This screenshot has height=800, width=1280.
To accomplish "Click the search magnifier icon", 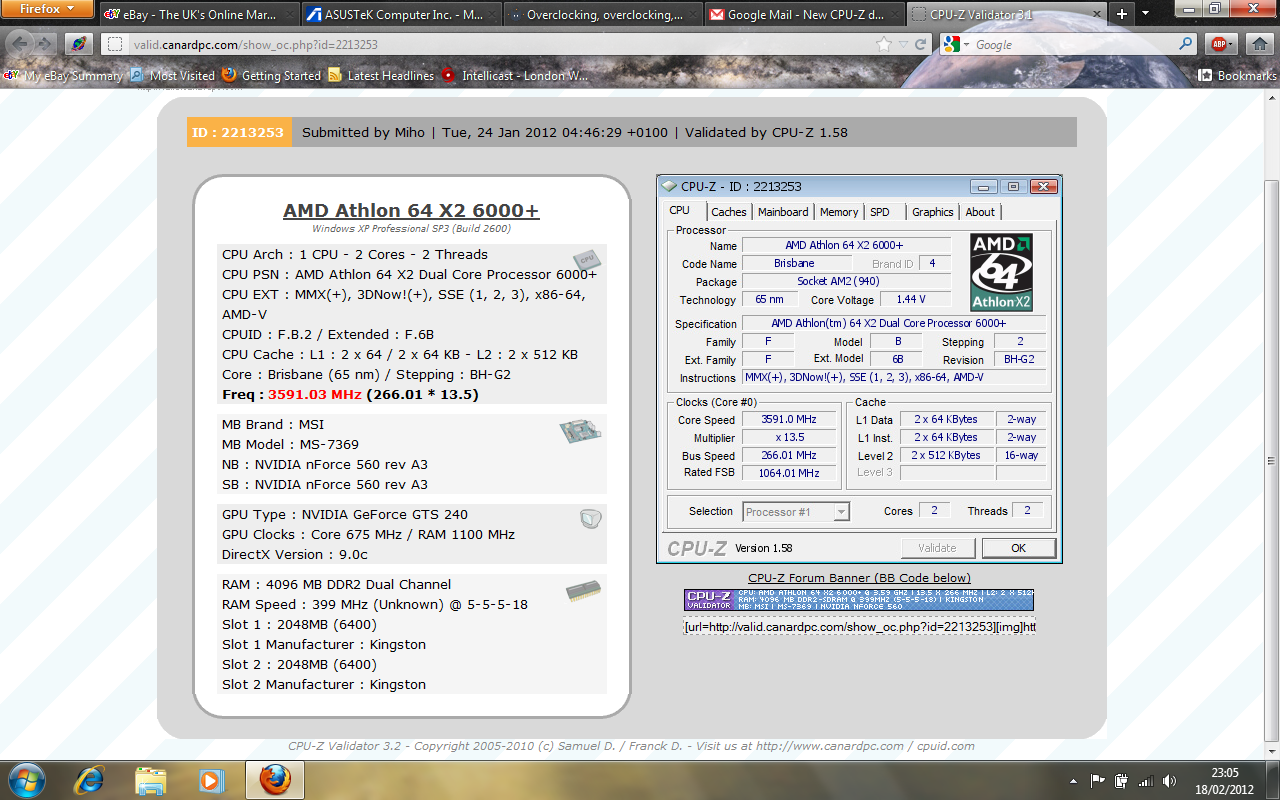I will point(1186,44).
